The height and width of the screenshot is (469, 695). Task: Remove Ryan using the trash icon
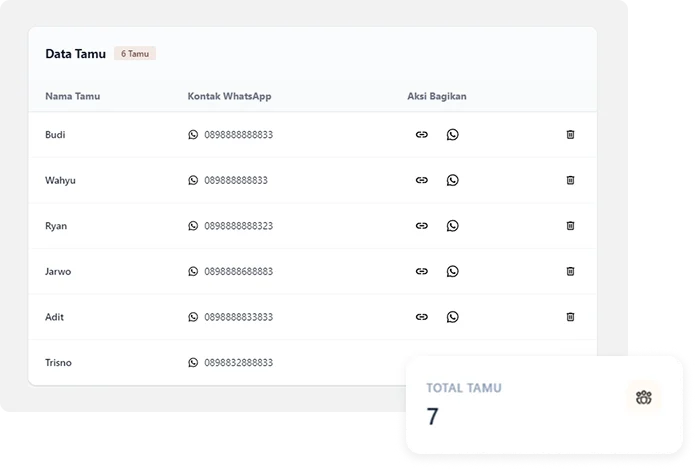pos(570,226)
